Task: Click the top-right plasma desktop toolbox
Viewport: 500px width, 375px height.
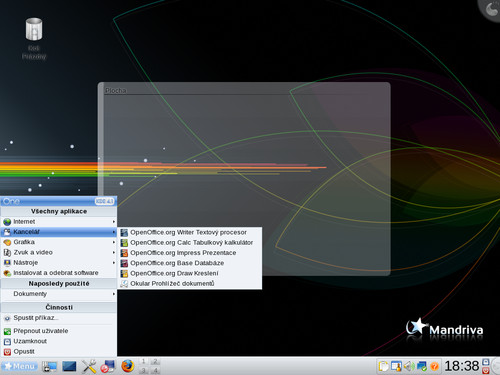Action: [x=491, y=9]
